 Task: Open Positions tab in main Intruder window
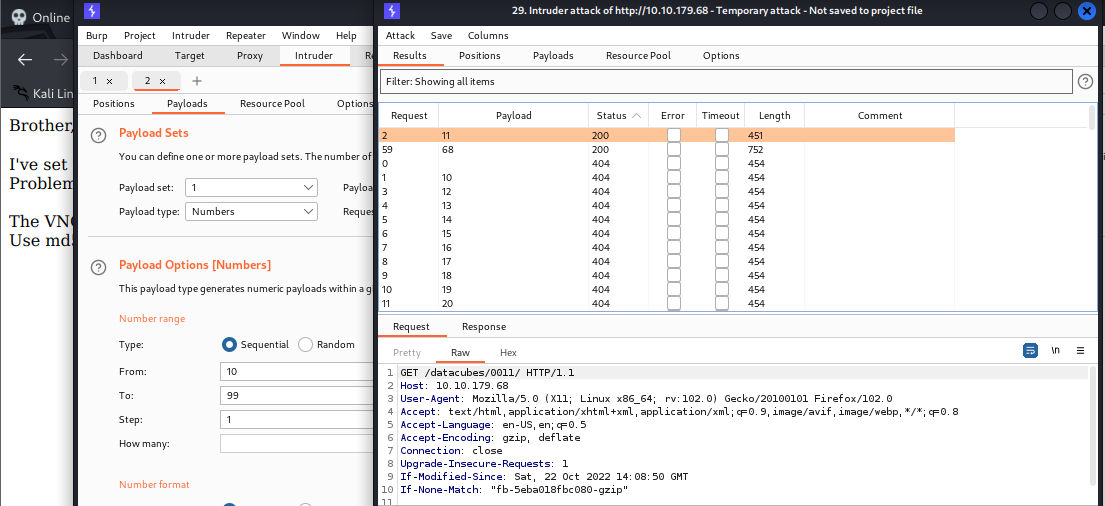[113, 104]
